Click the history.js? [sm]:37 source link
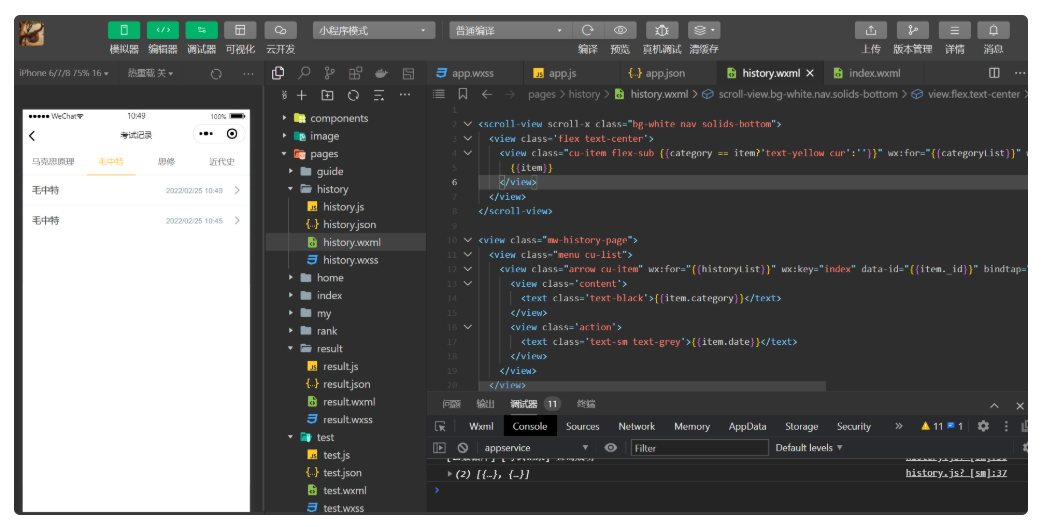The image size is (1043, 527). [x=956, y=473]
